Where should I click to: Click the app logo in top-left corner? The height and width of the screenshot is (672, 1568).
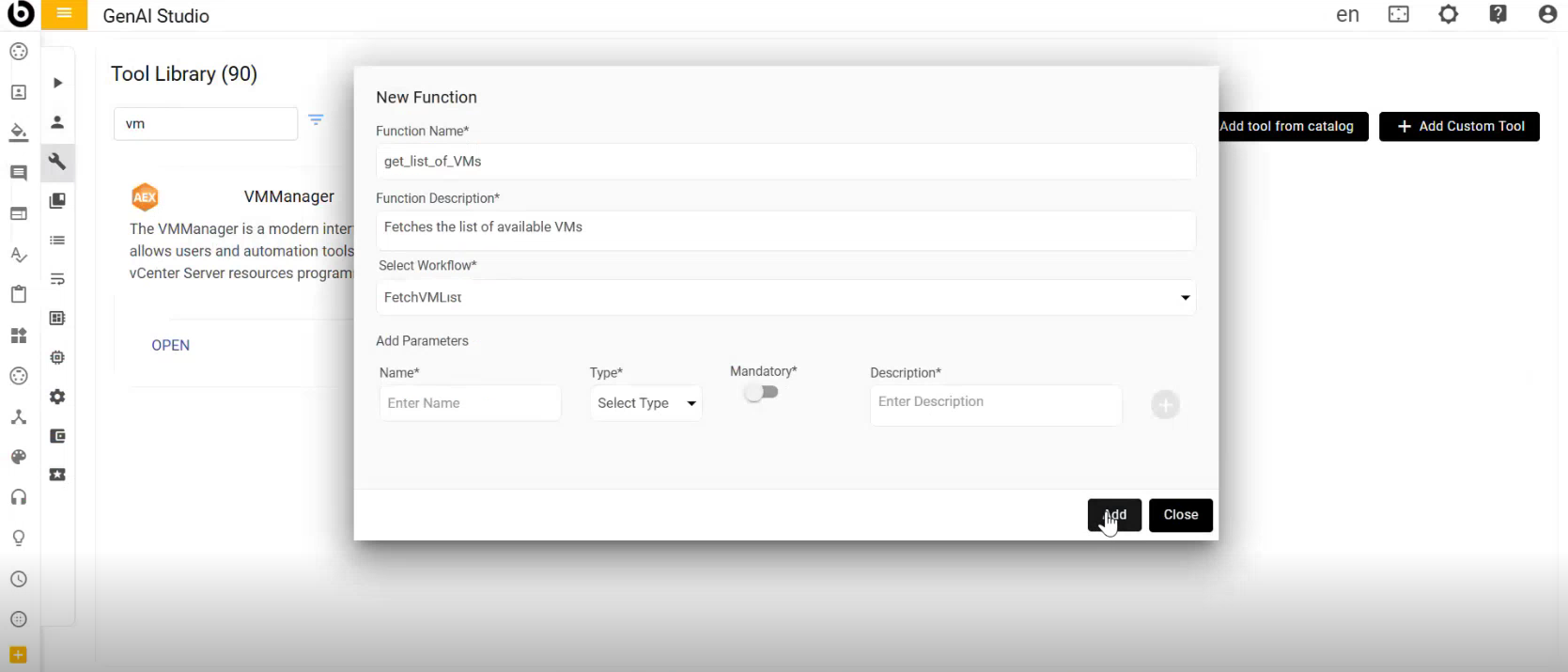[20, 14]
